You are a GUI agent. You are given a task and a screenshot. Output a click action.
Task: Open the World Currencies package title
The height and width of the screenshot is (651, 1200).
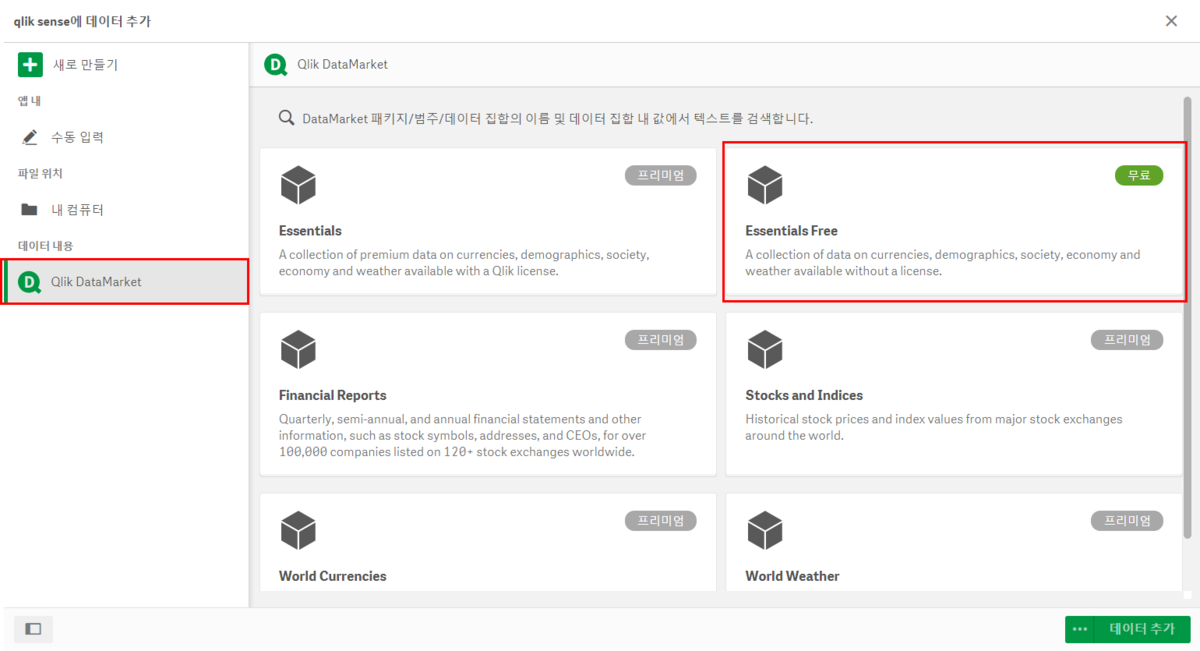[332, 576]
